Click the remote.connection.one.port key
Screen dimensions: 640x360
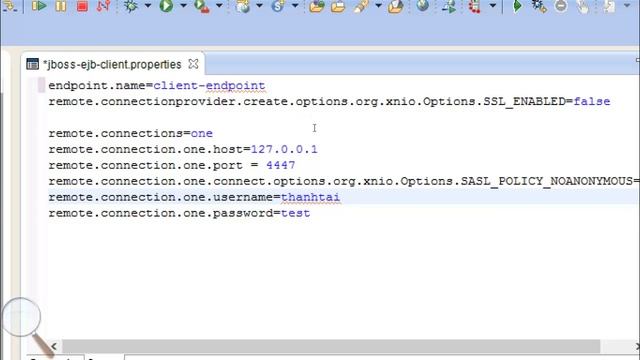tap(146, 166)
